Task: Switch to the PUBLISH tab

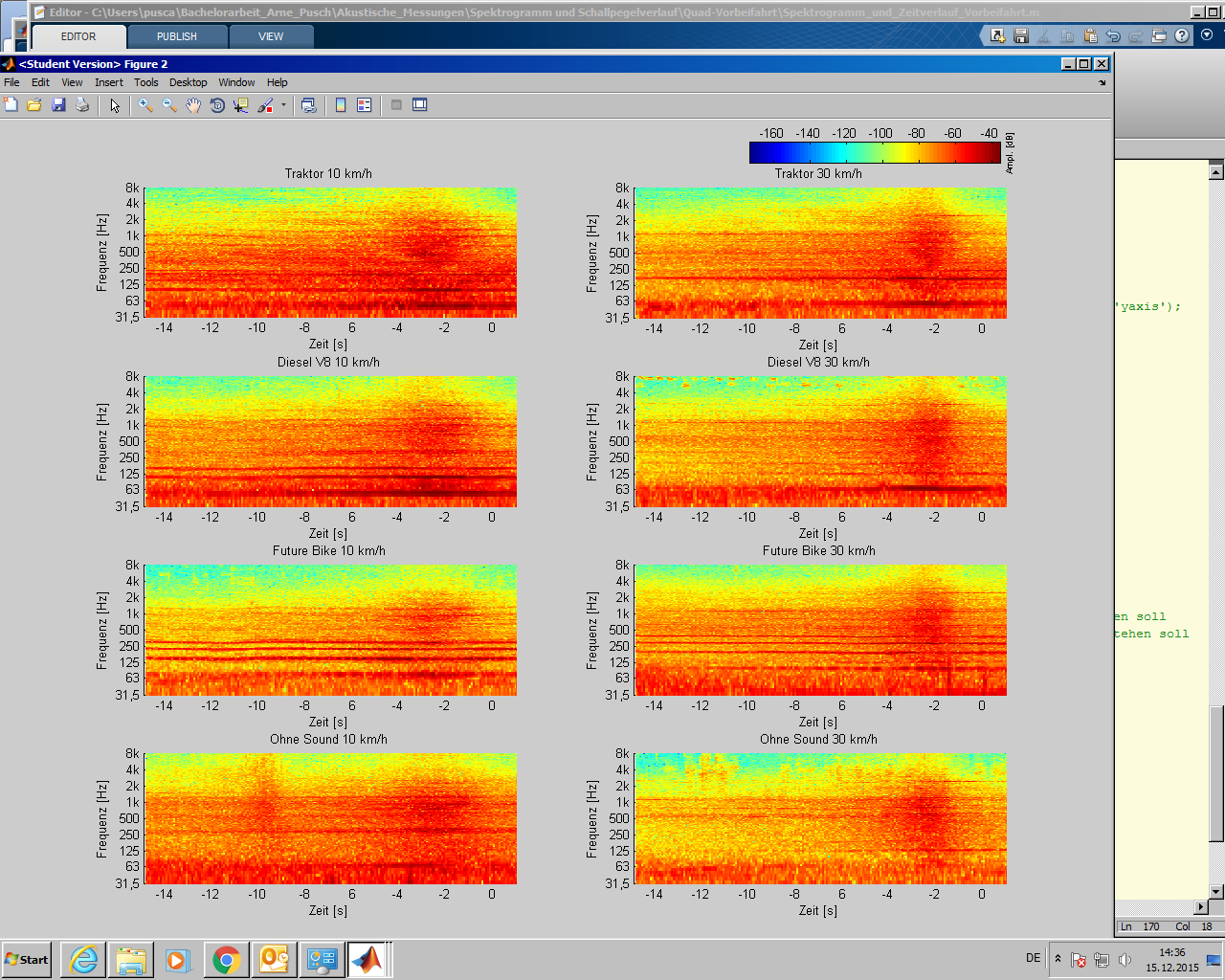Action: (x=177, y=36)
